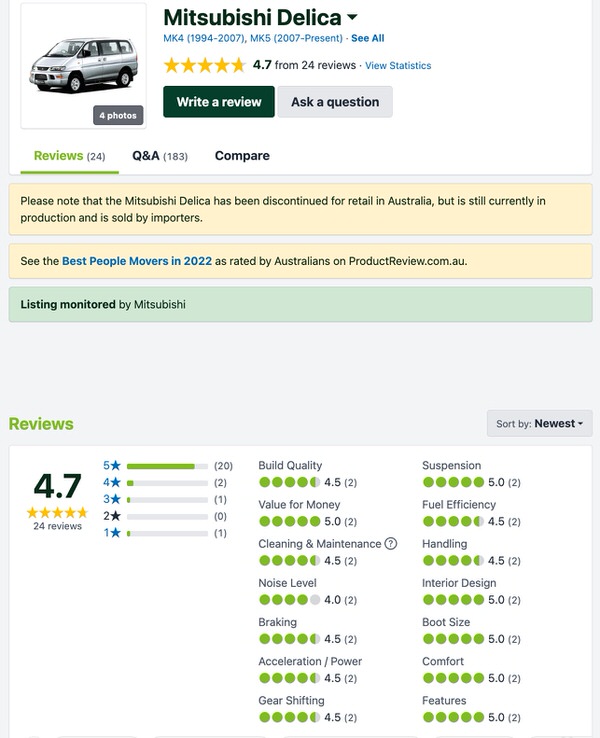Click Acceleration / Power rating dots
Image resolution: width=600 pixels, height=738 pixels.
point(289,678)
